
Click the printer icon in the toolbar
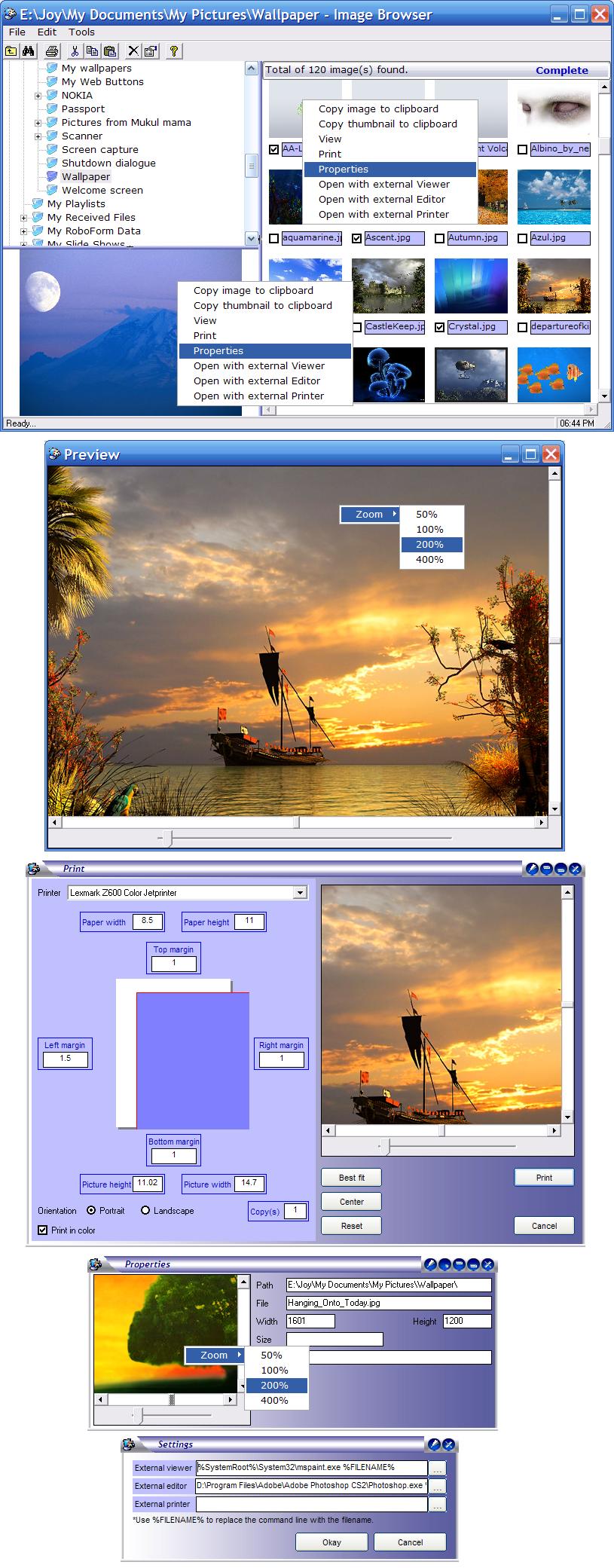click(51, 51)
